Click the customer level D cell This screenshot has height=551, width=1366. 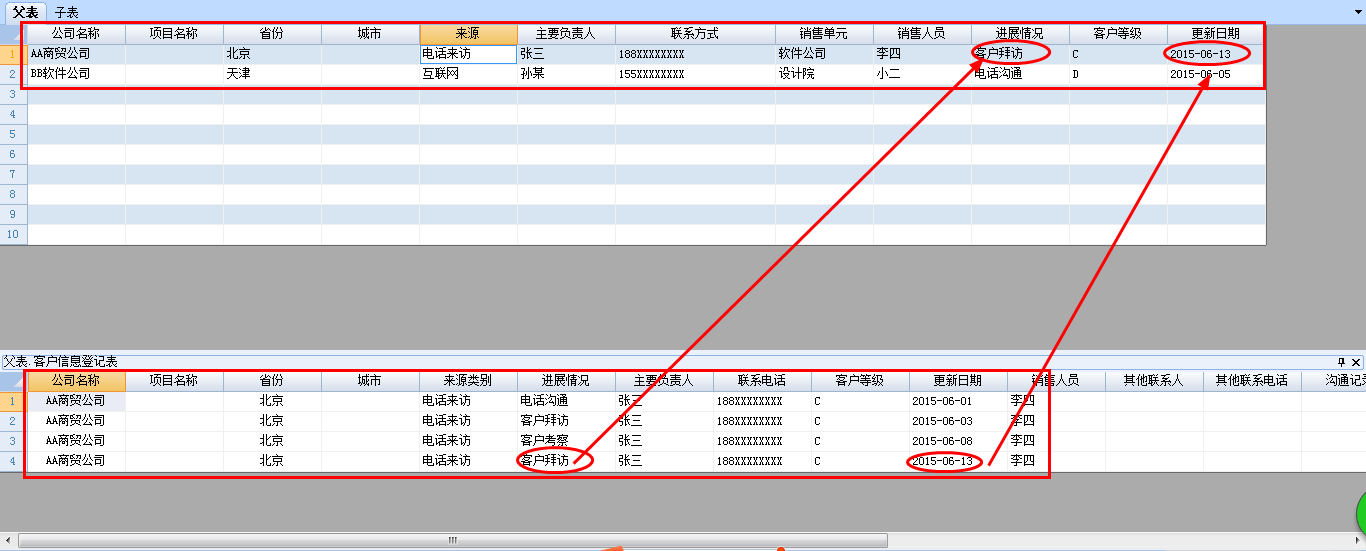(1118, 74)
